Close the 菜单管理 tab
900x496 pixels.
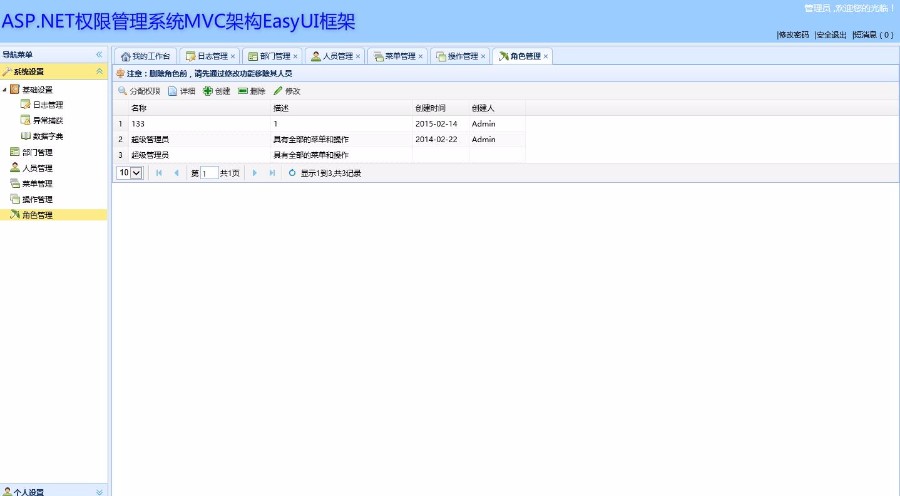pyautogui.click(x=420, y=56)
